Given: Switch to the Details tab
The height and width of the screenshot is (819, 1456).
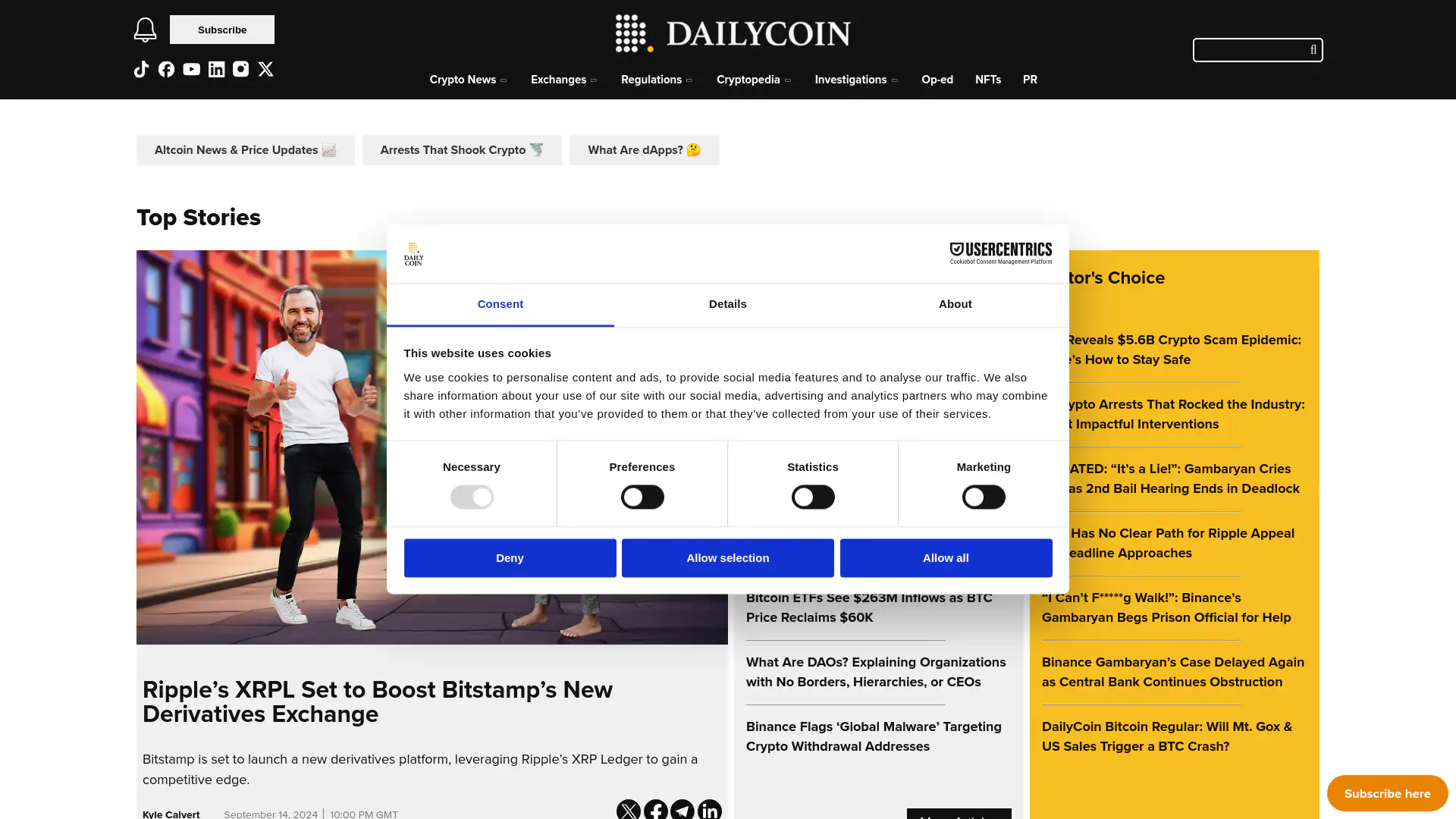Looking at the screenshot, I should pos(727,304).
